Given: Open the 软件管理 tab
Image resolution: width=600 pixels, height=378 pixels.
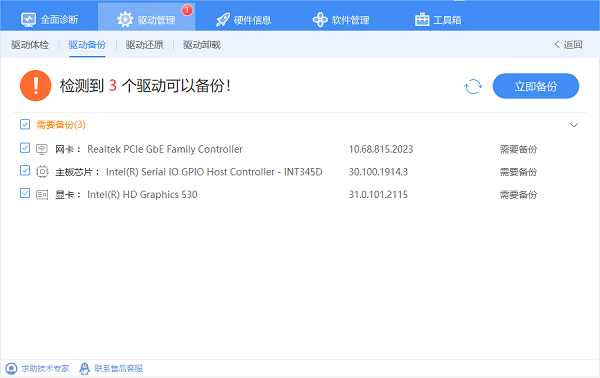Looking at the screenshot, I should 341,20.
